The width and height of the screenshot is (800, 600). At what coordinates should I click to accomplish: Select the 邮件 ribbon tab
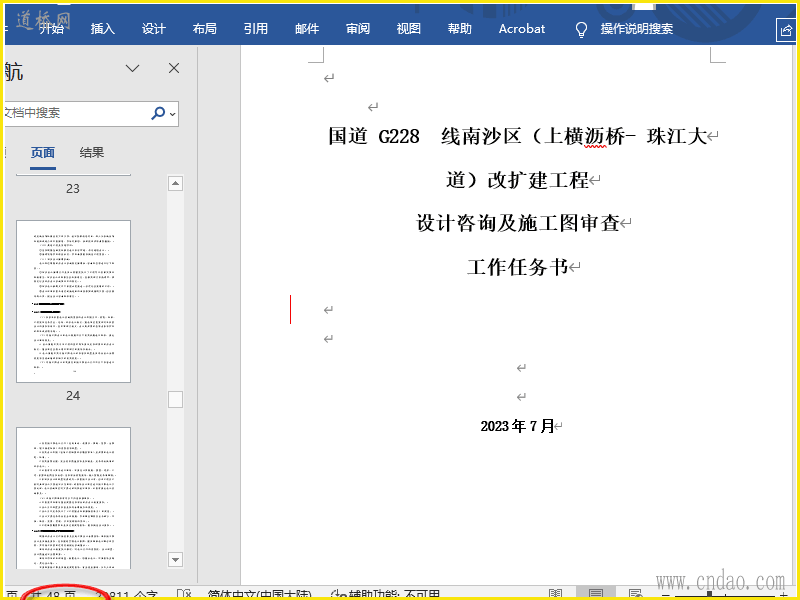(307, 29)
